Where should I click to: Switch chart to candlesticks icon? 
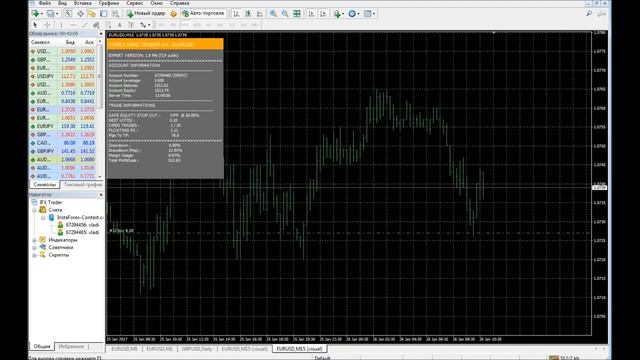pyautogui.click(x=248, y=13)
